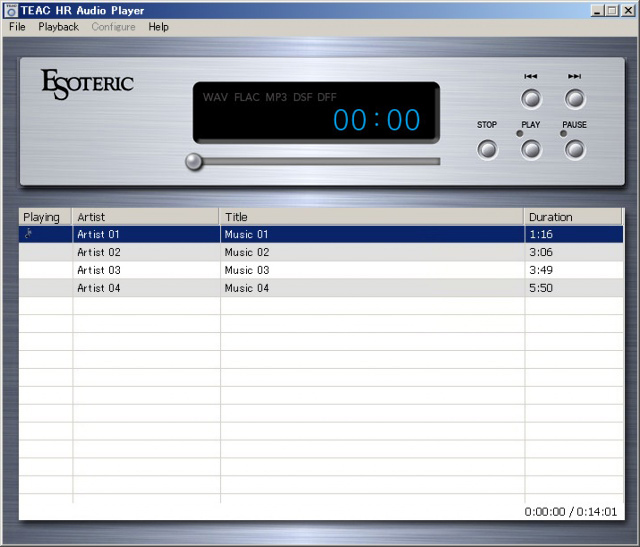Image resolution: width=640 pixels, height=547 pixels.
Task: Click the 3:49 duration cell
Action: coord(574,270)
